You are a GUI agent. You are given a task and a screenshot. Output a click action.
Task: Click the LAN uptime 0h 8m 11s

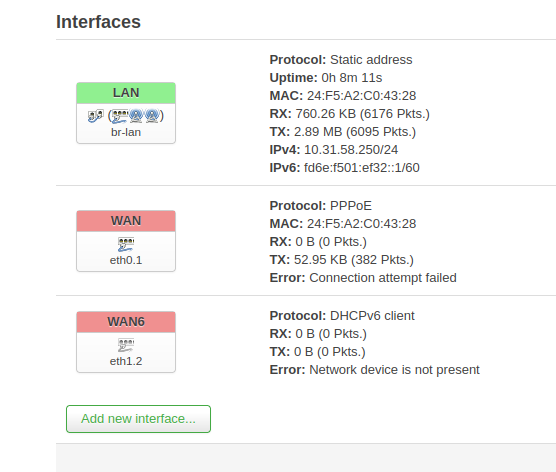(352, 78)
